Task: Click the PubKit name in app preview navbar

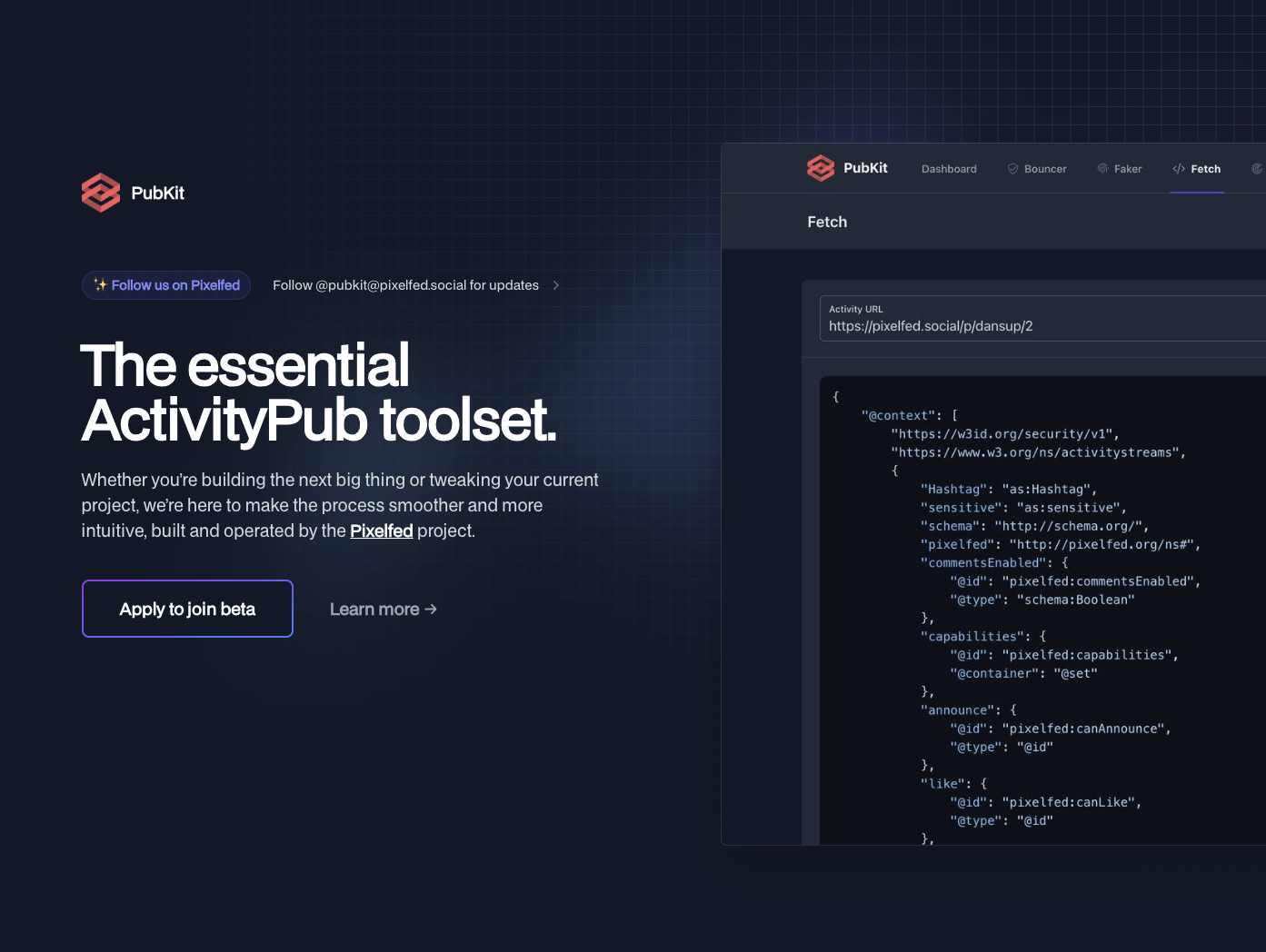Action: click(865, 168)
